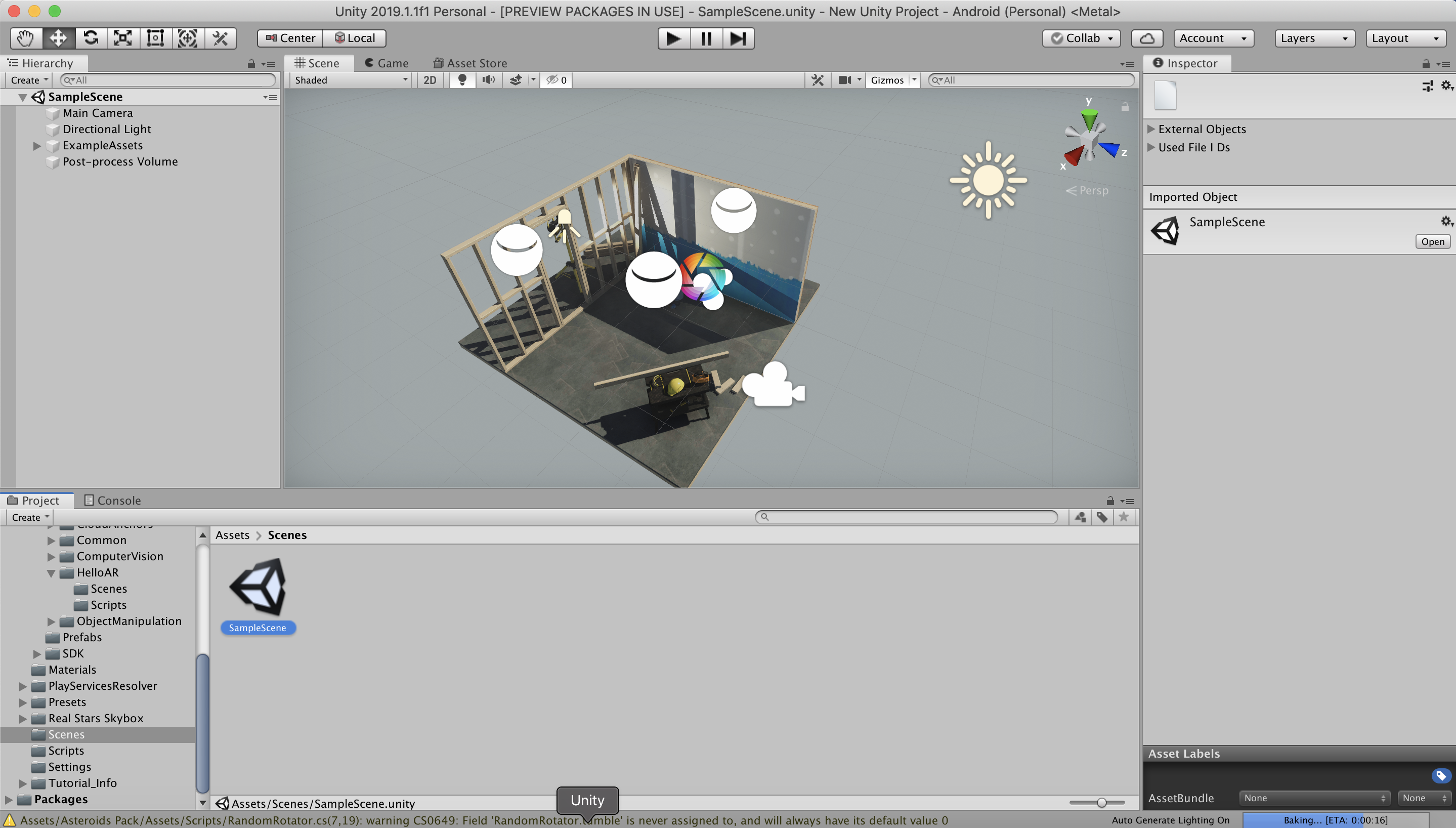1456x828 pixels.
Task: Toggle scene lighting bulb button
Action: tap(462, 80)
